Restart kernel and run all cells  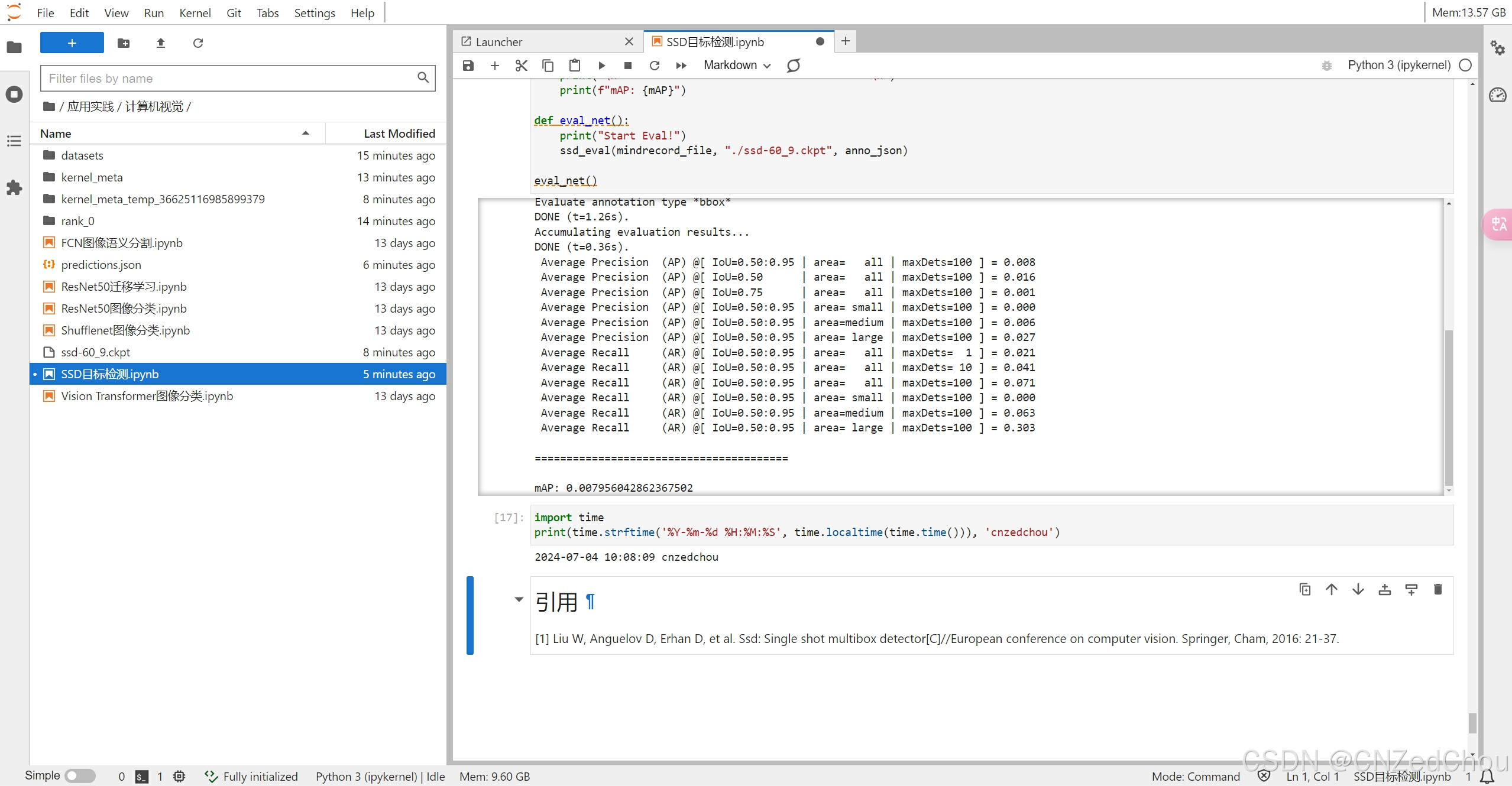click(x=681, y=66)
